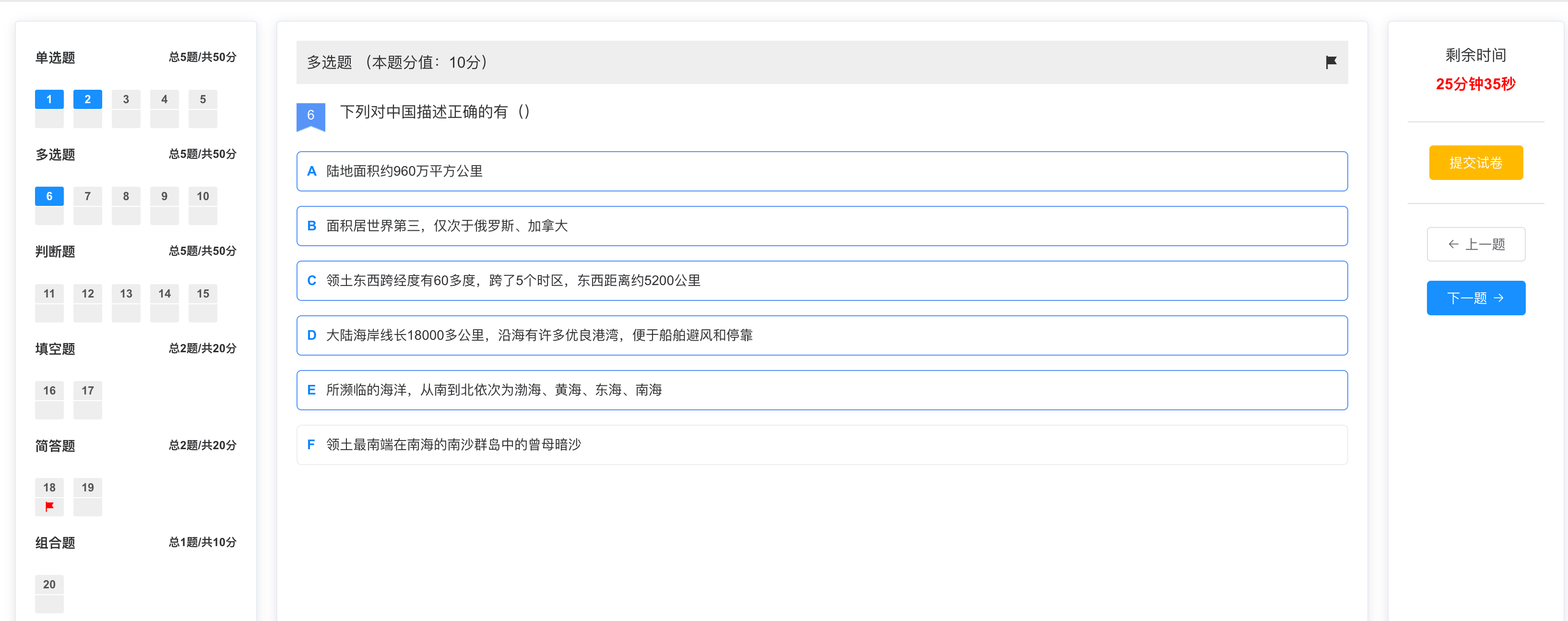Viewport: 1568px width, 621px height.
Task: Submit the exam with 提交试卷
Action: click(1475, 163)
